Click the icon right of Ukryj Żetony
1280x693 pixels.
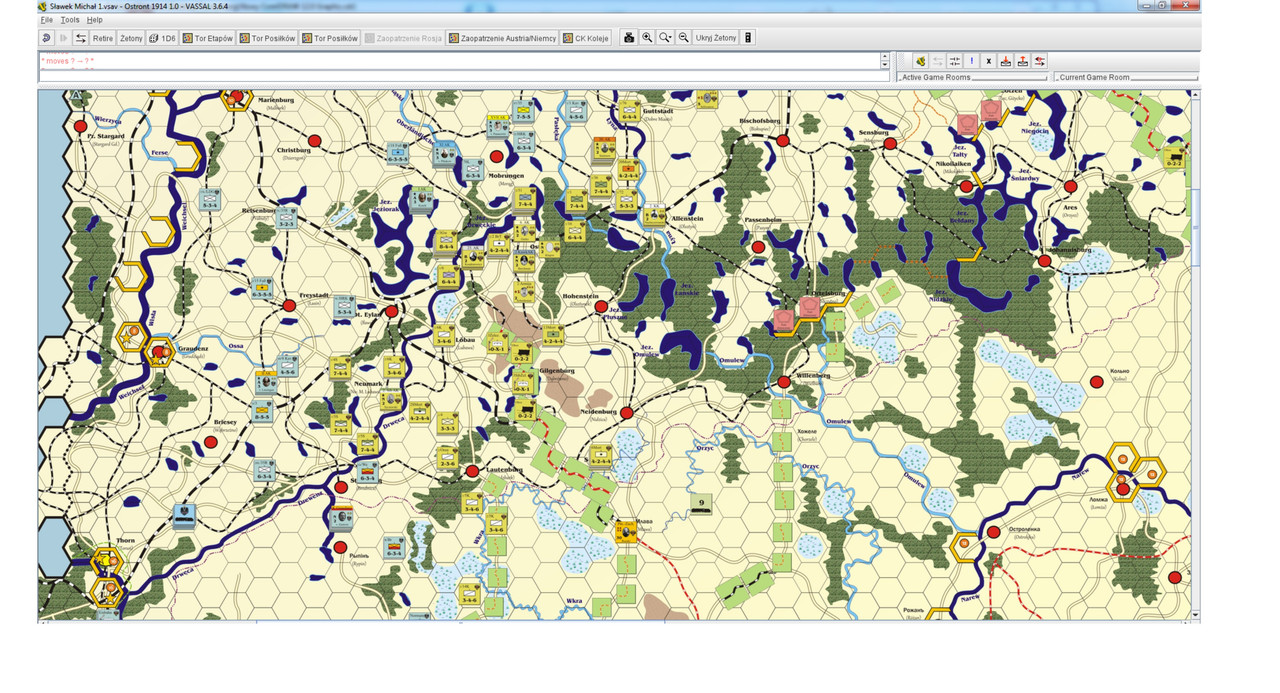click(748, 38)
